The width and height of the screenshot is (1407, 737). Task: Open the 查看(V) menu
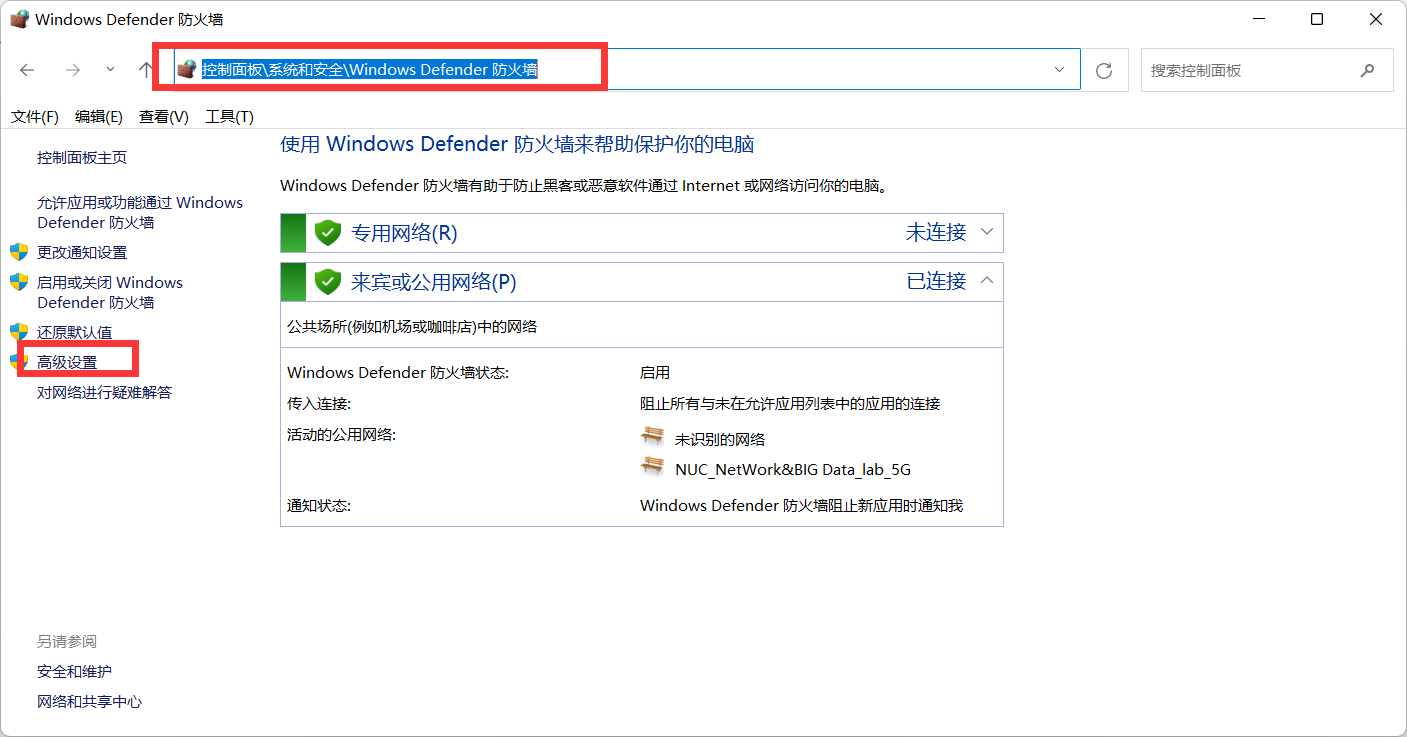[x=164, y=117]
